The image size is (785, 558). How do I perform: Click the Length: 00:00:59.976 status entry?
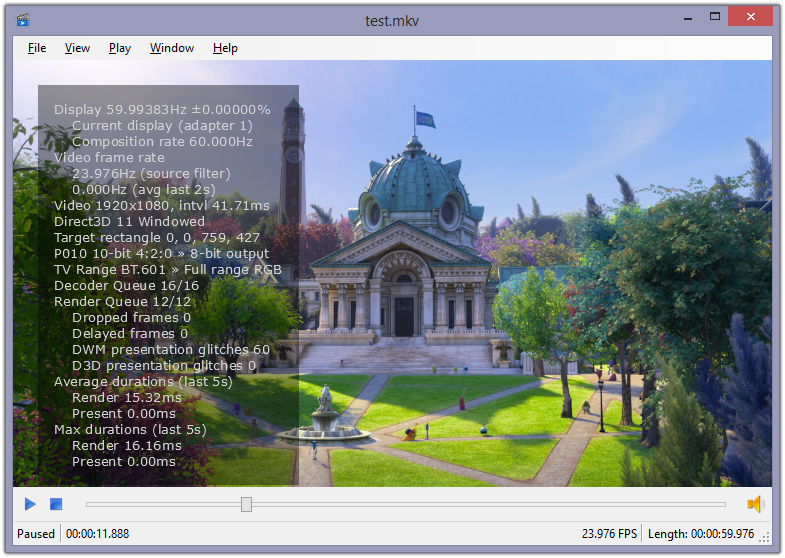click(x=701, y=534)
